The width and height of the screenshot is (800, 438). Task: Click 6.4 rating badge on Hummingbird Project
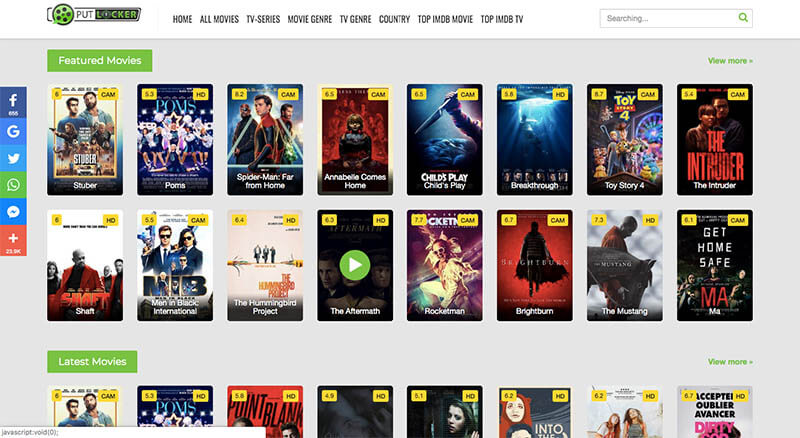pyautogui.click(x=239, y=220)
